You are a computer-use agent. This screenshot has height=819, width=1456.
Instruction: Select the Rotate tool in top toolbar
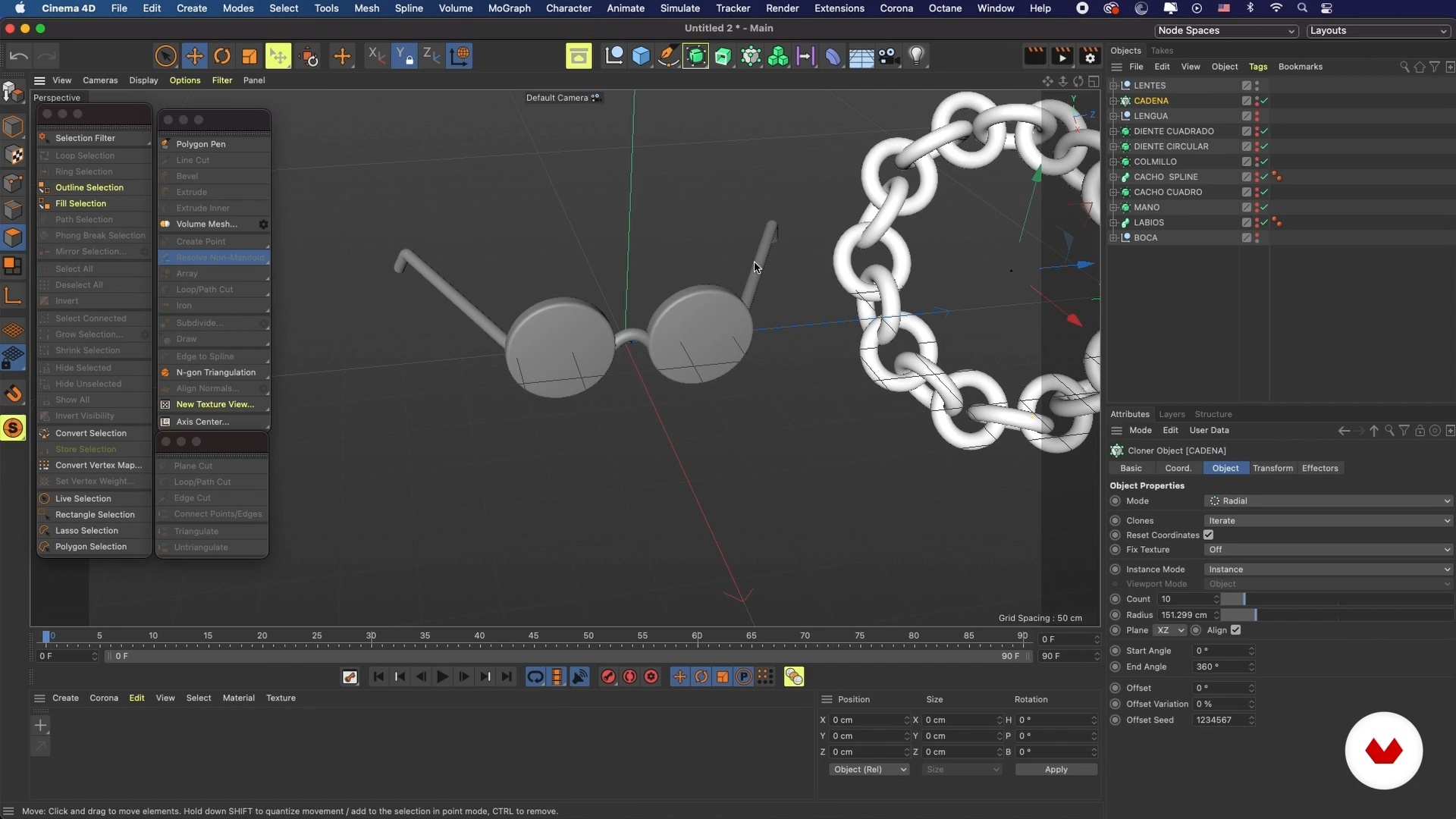(x=222, y=56)
